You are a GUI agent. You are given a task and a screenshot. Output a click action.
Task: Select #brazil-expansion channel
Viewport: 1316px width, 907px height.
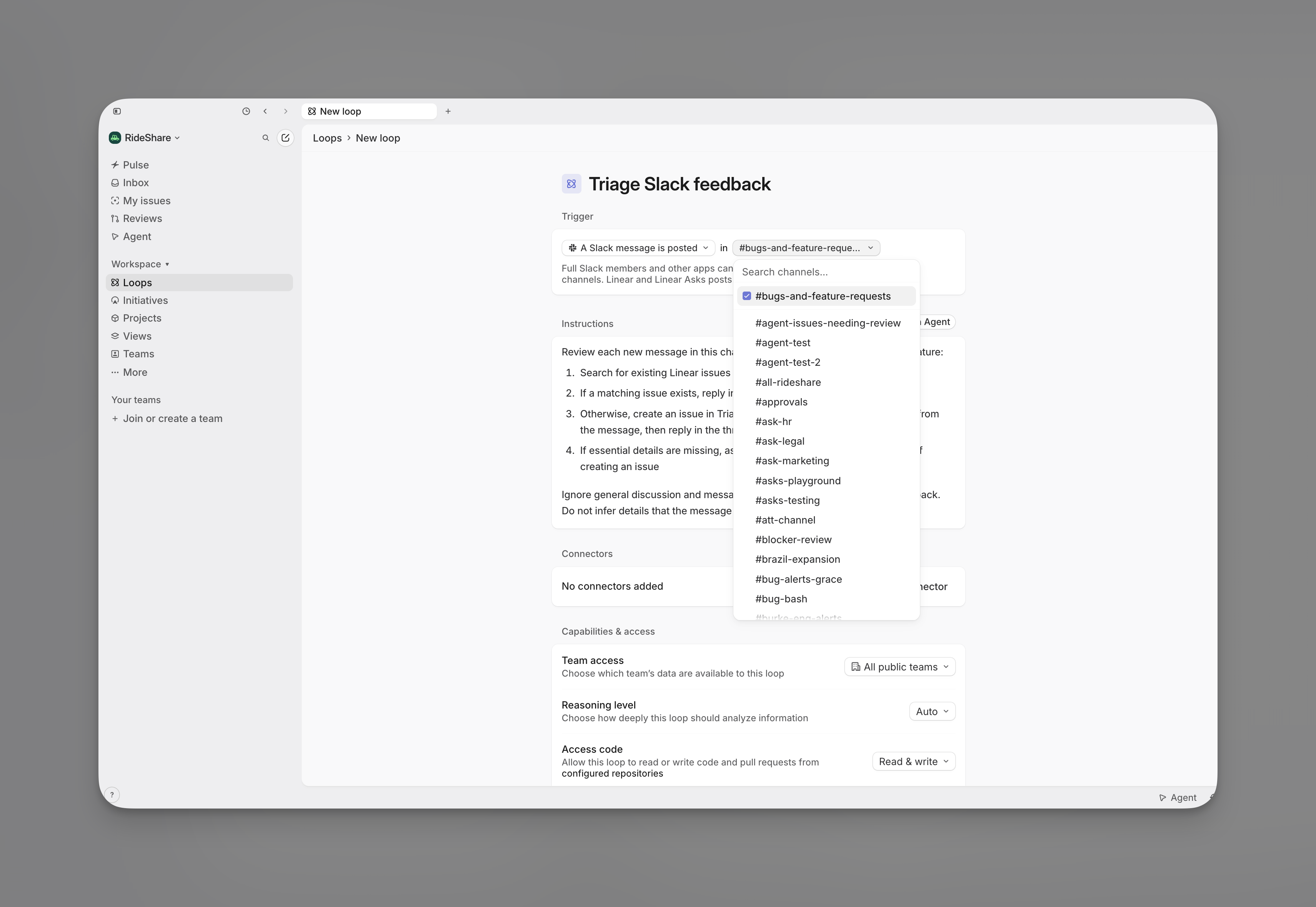[x=826, y=559]
